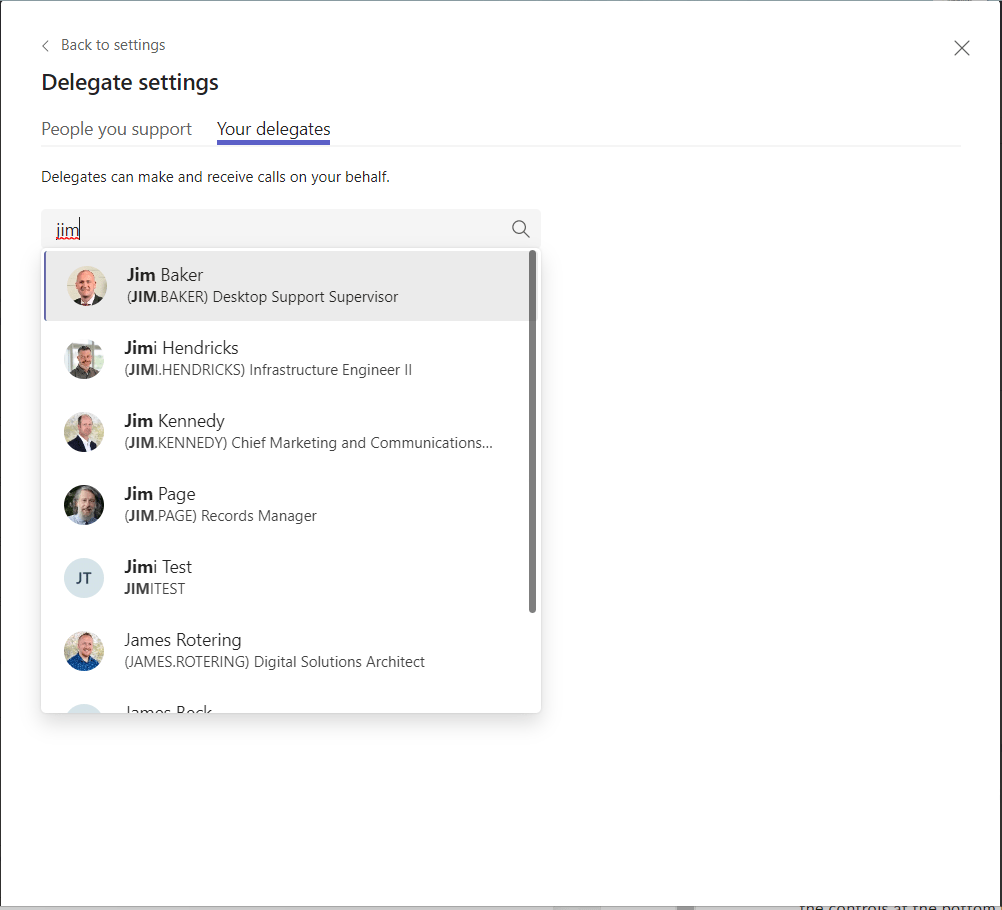Open the Back to settings link
This screenshot has height=910, width=1002.
[x=112, y=45]
